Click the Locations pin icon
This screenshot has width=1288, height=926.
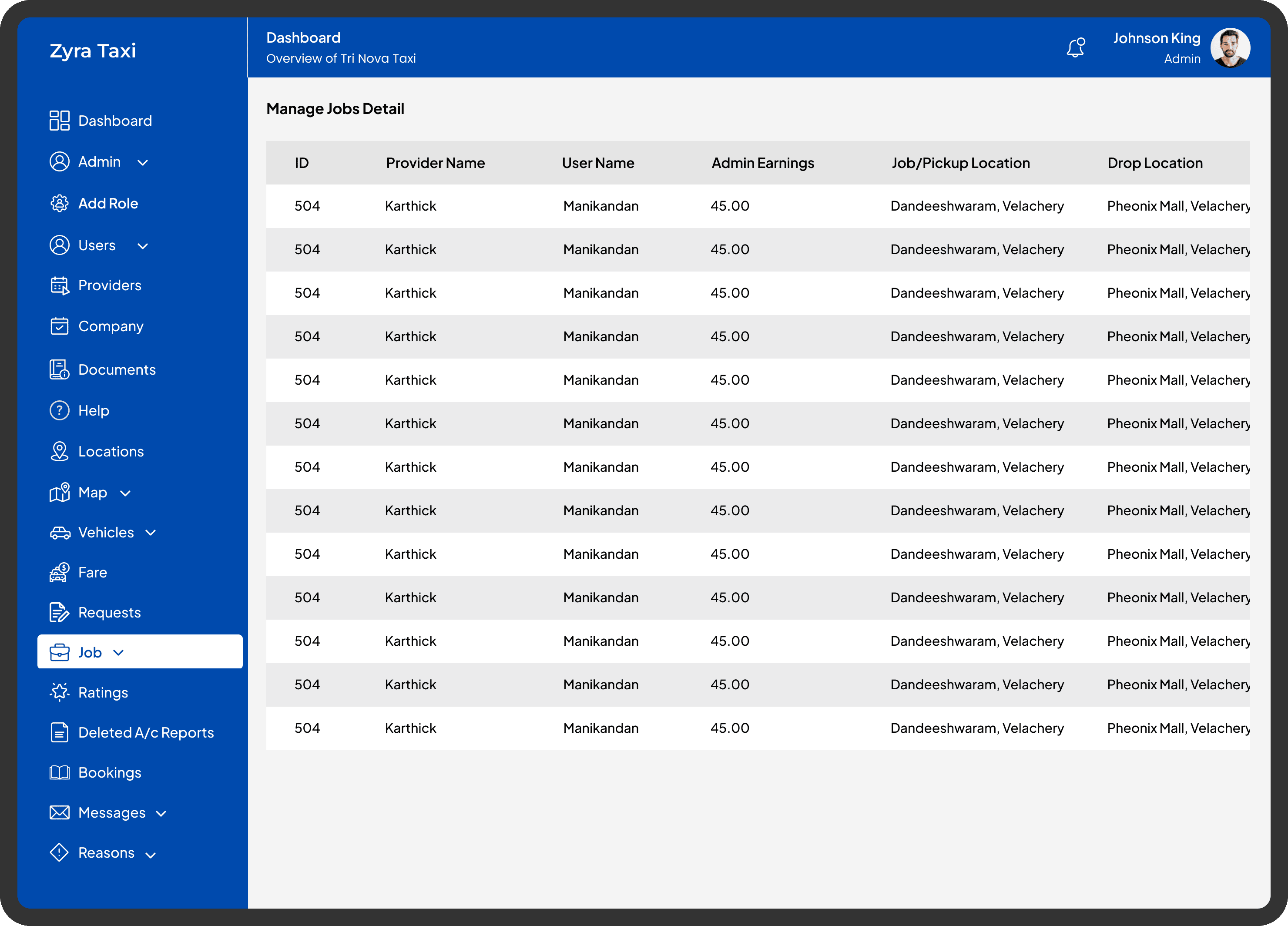point(59,451)
